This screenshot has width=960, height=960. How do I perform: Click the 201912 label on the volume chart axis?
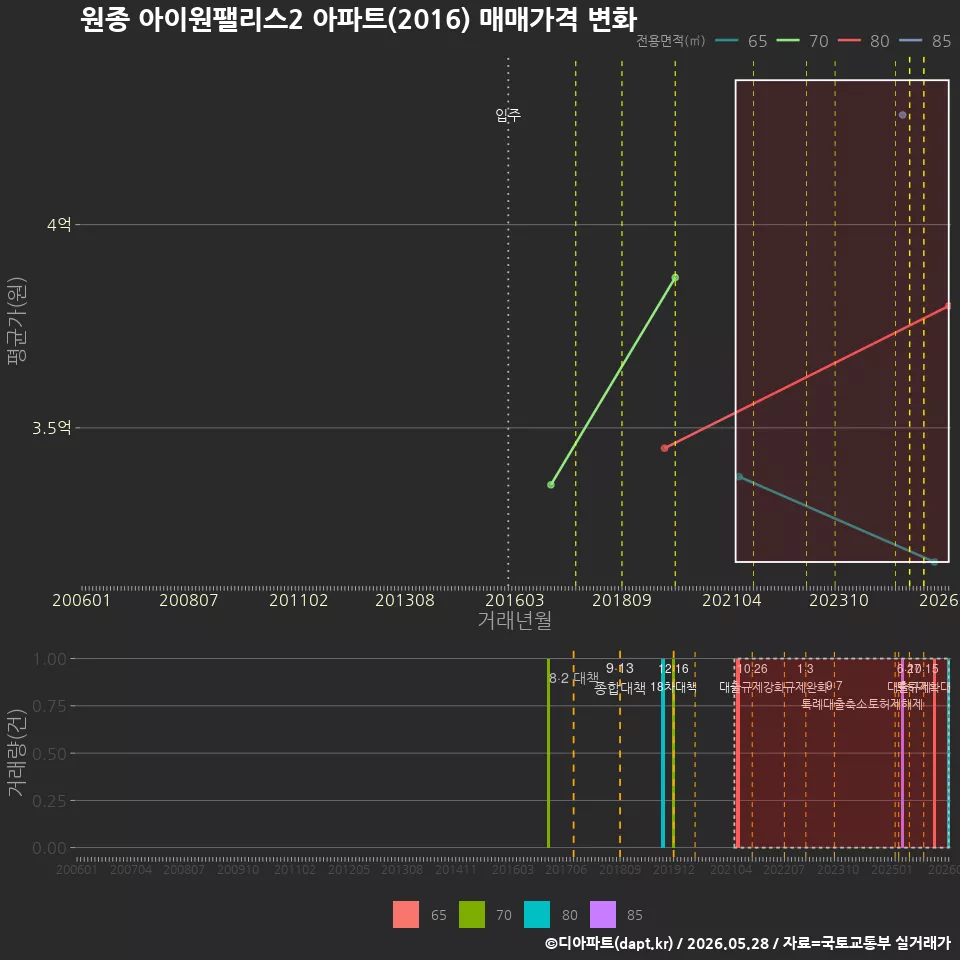pyautogui.click(x=673, y=869)
